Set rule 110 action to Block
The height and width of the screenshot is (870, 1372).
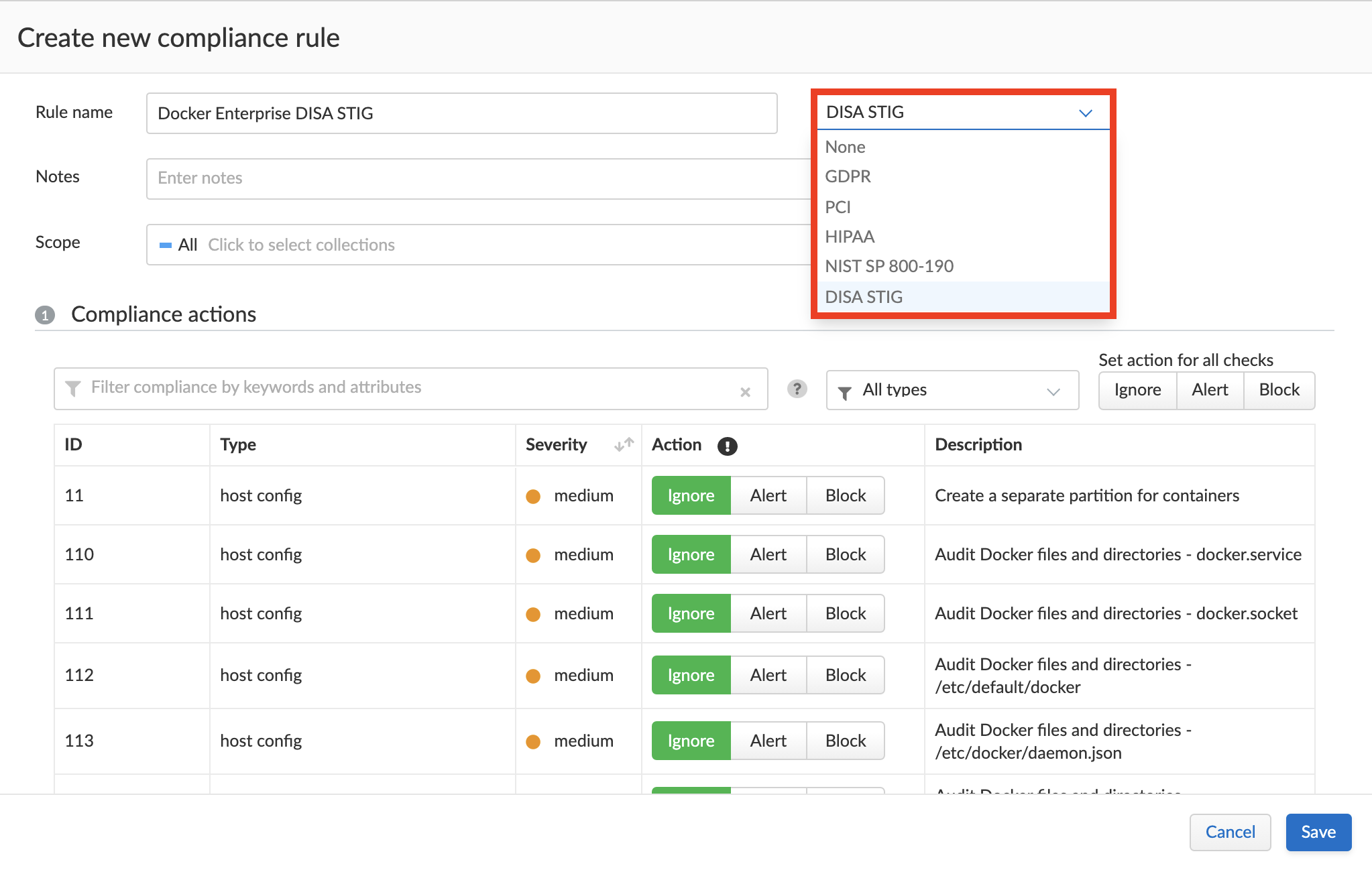846,555
